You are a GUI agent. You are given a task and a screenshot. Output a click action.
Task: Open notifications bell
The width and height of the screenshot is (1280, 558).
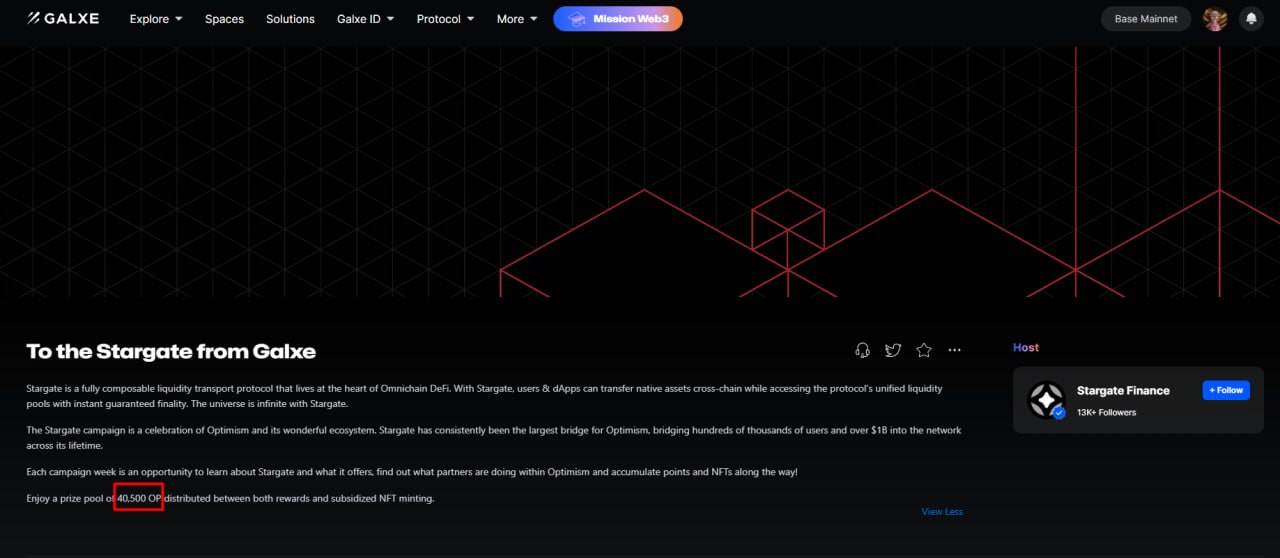click(1251, 19)
